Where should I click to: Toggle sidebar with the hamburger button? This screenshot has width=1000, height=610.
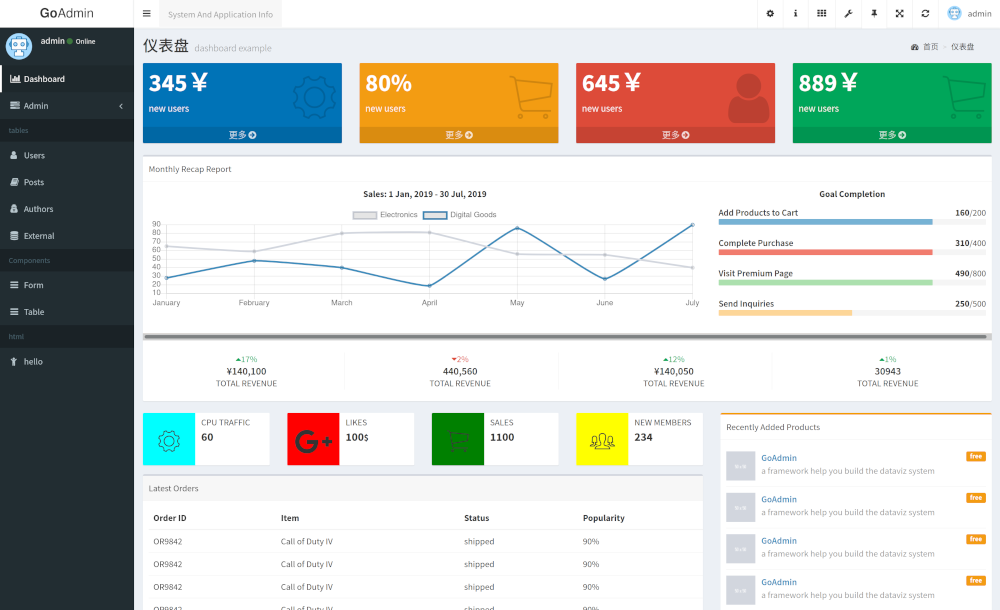tap(147, 14)
